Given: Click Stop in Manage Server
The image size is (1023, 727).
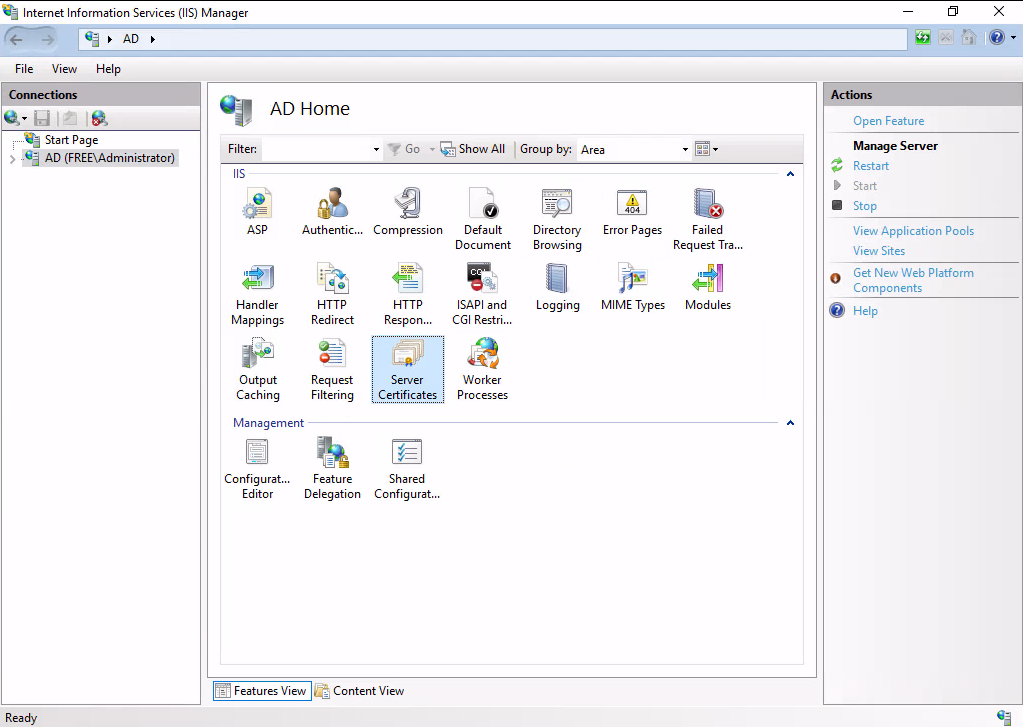Looking at the screenshot, I should 864,206.
